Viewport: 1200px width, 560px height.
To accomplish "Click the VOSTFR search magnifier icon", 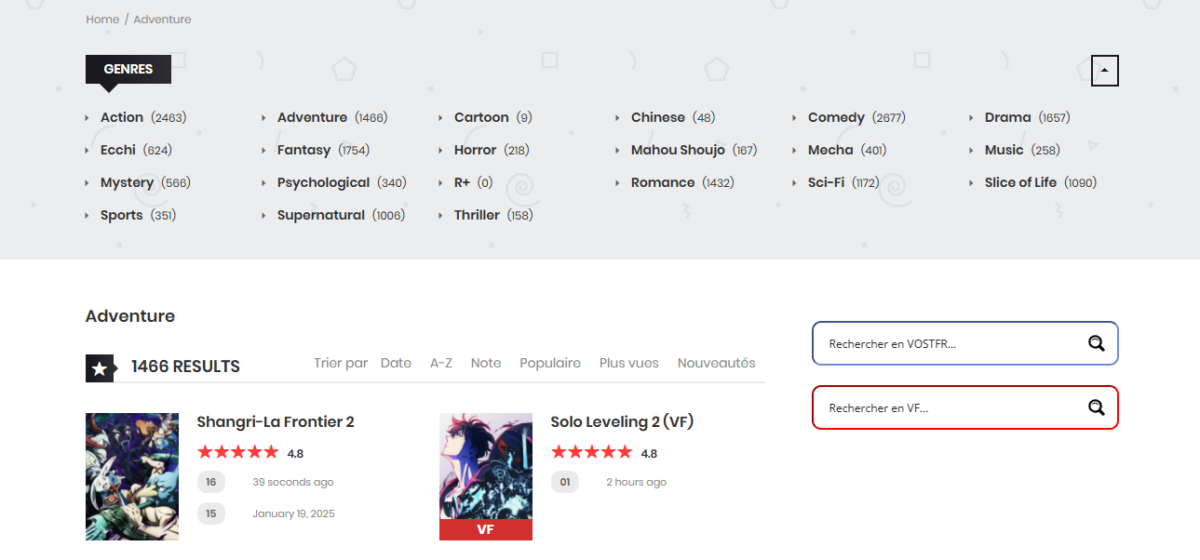I will click(x=1096, y=343).
